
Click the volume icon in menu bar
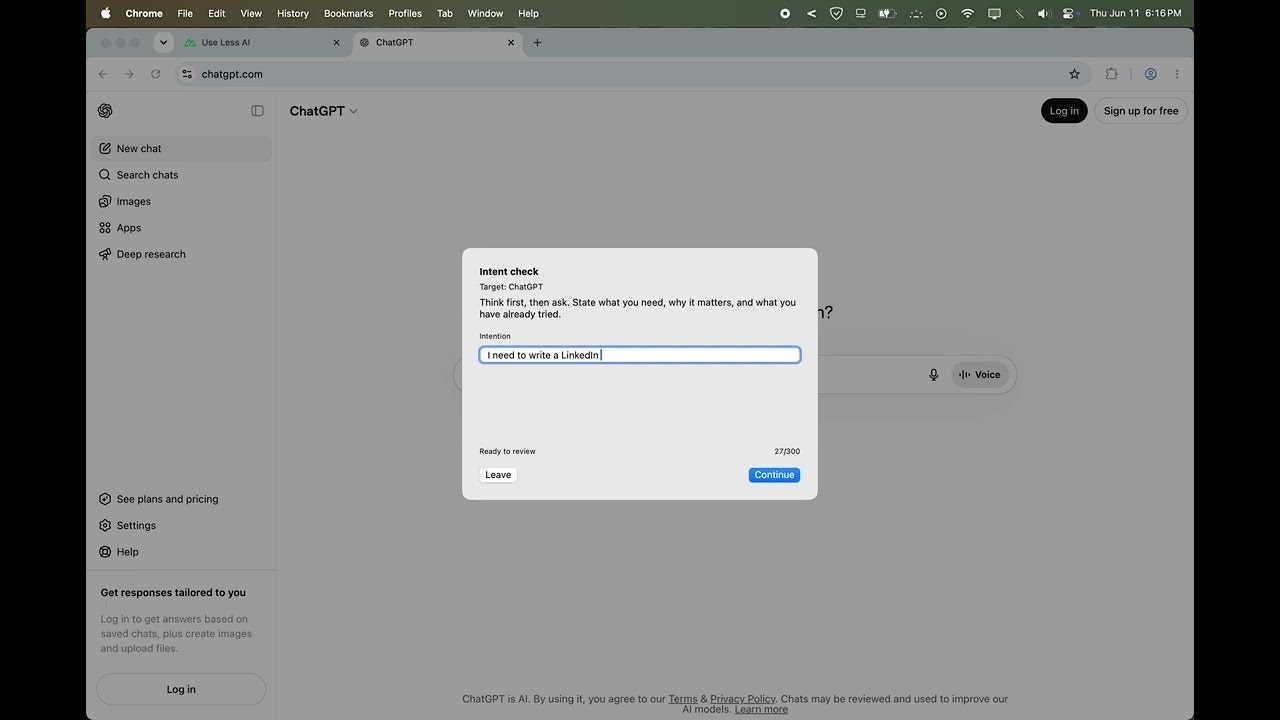pos(1044,13)
